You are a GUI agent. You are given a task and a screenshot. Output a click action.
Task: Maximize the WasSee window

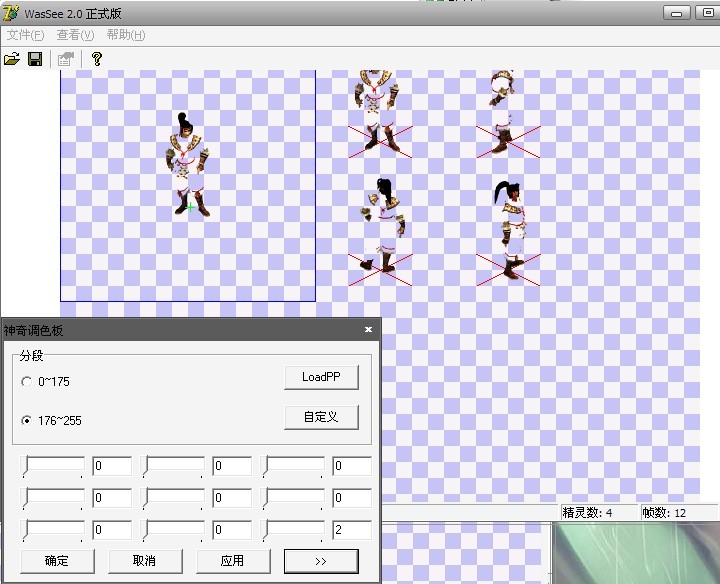[707, 13]
